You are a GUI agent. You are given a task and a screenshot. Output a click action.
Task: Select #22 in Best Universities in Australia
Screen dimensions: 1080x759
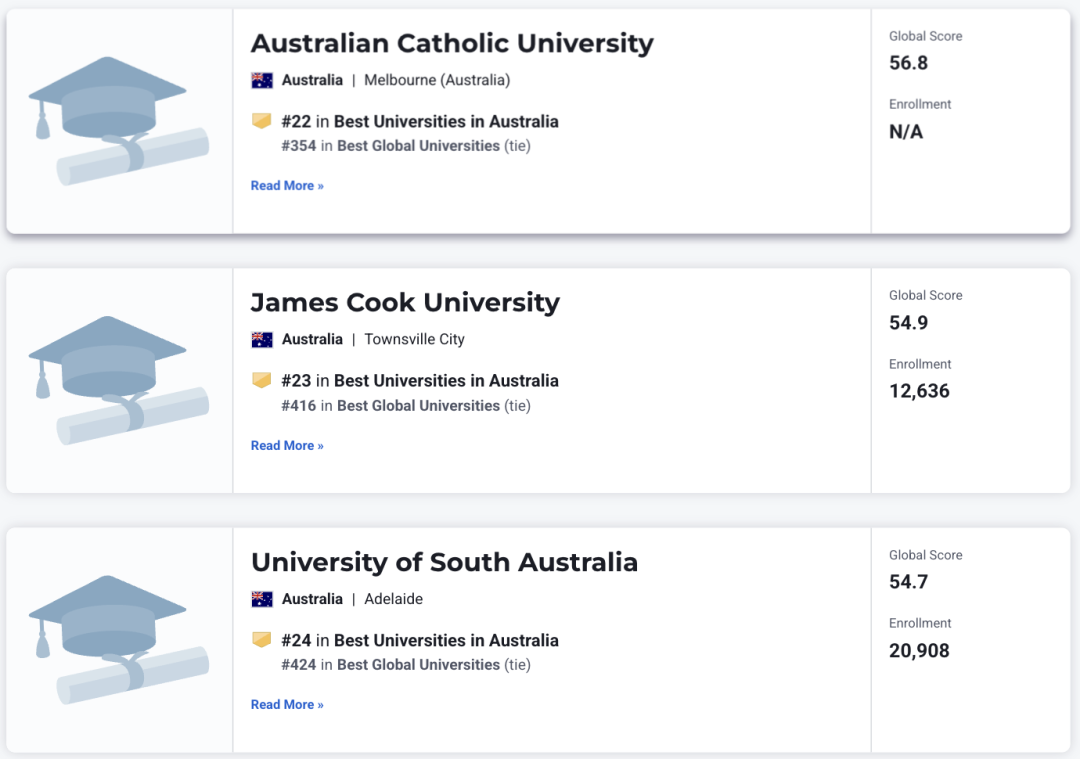click(x=420, y=122)
